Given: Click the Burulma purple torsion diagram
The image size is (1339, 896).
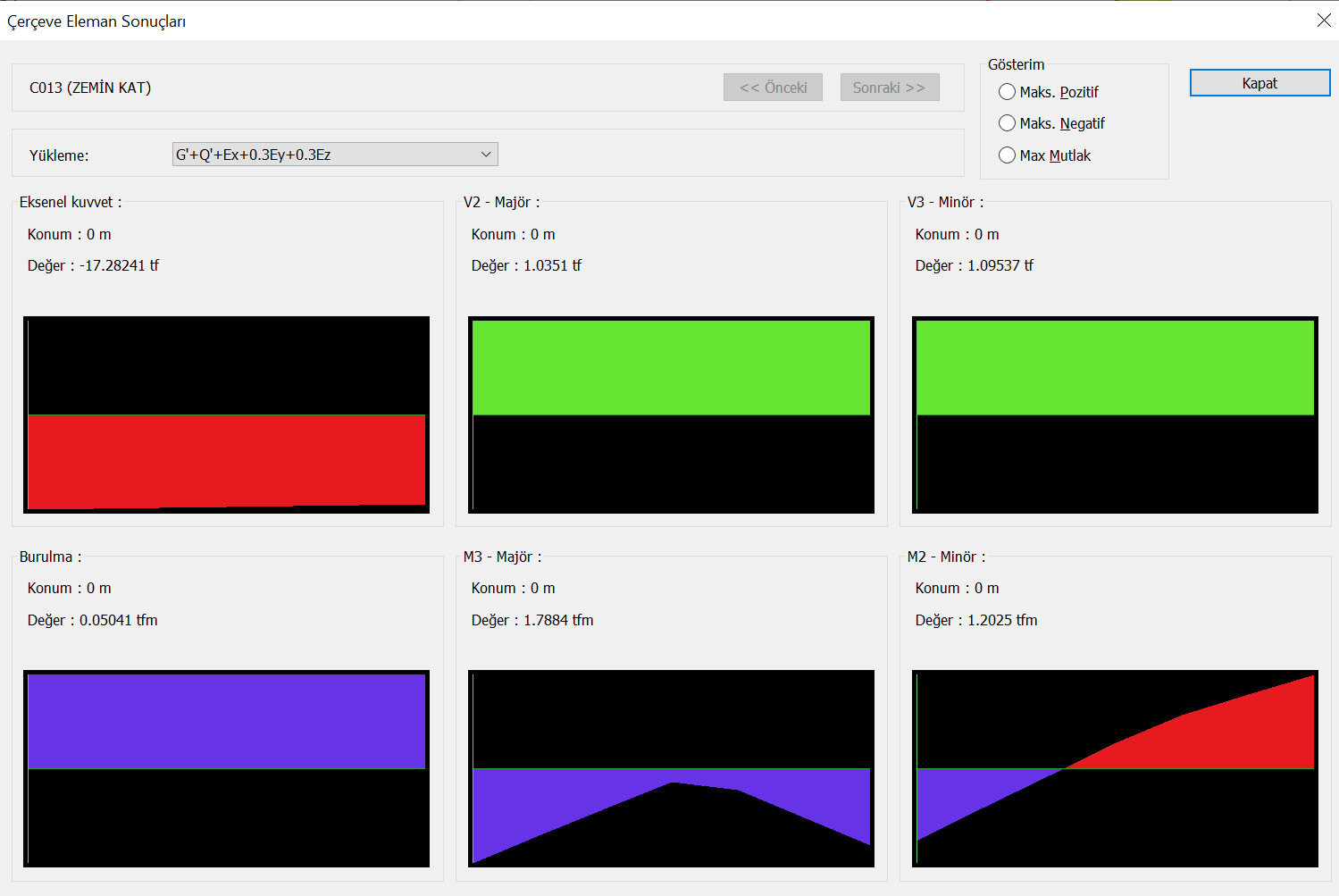Looking at the screenshot, I should pos(226,721).
